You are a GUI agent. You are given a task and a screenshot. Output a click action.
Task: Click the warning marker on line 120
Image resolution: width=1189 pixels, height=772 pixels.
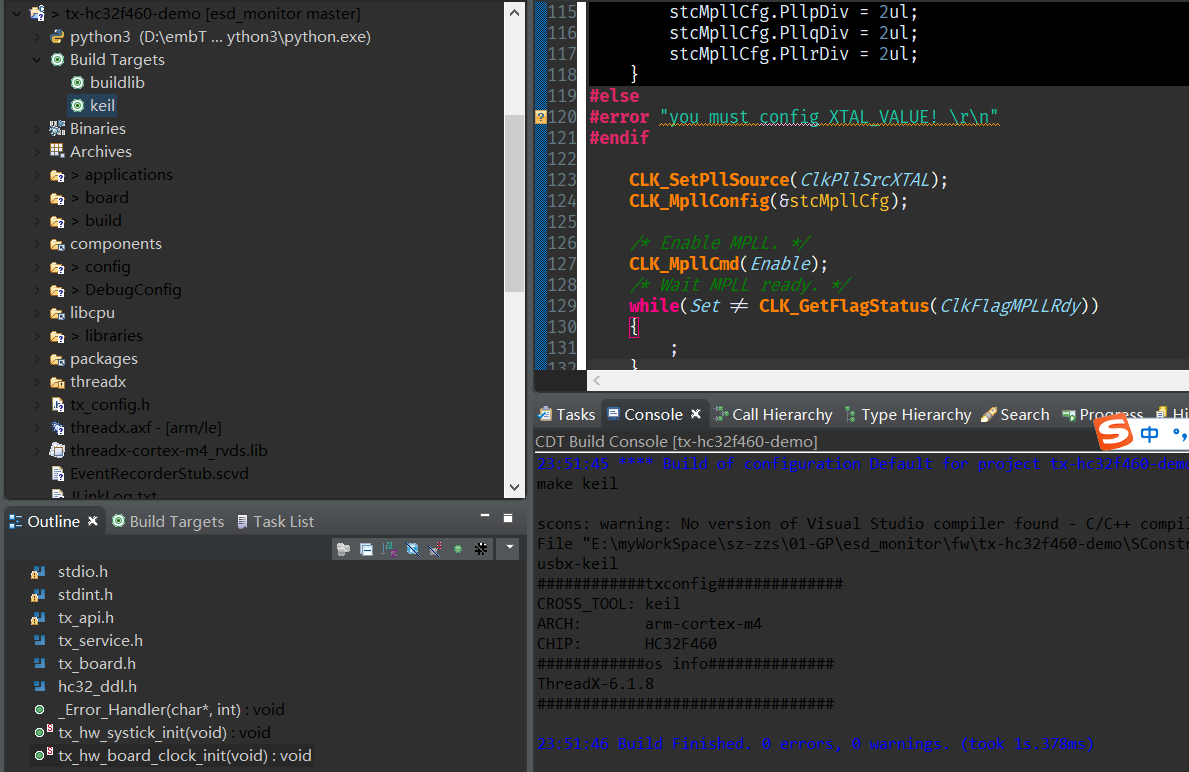[x=541, y=117]
